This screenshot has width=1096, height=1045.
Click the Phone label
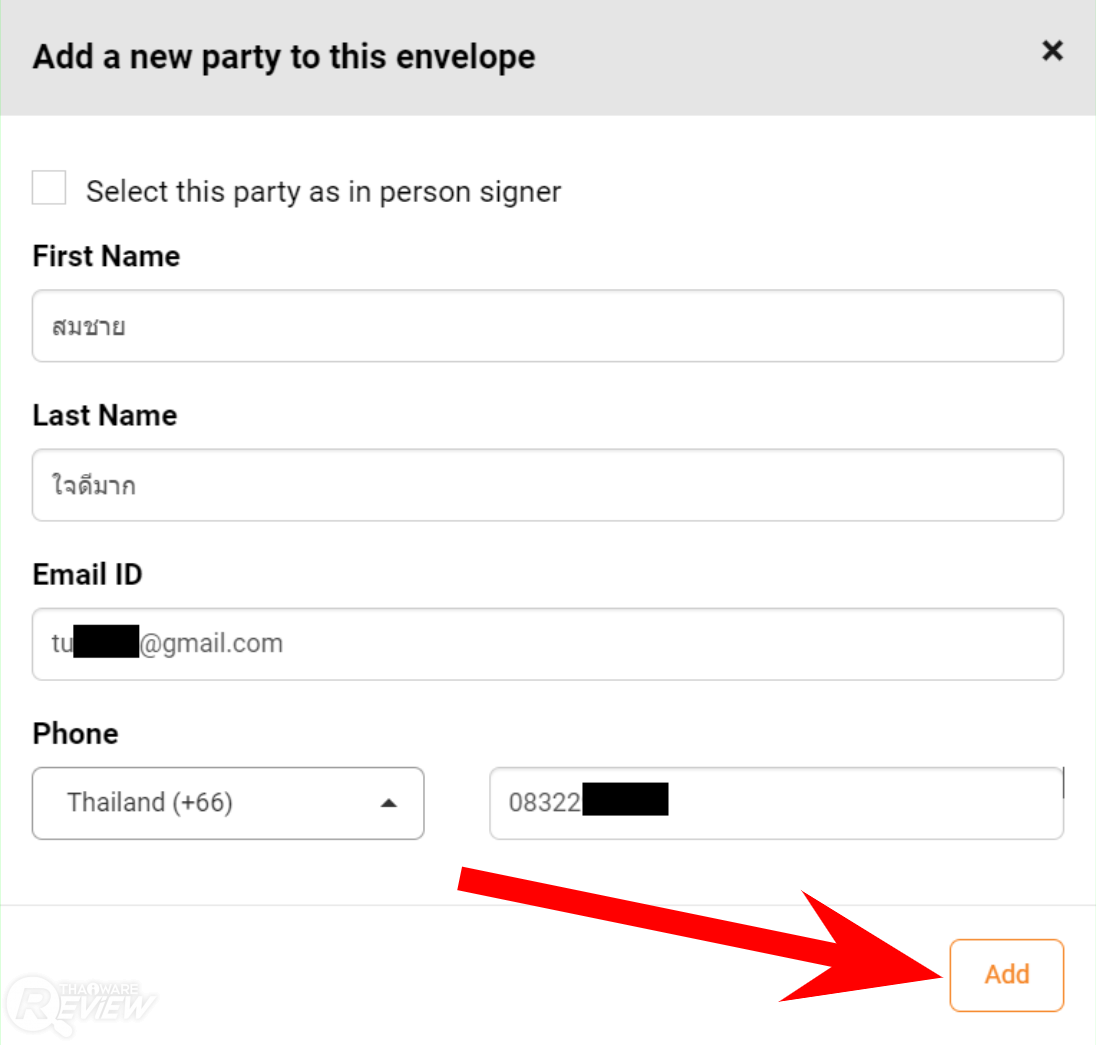(x=76, y=733)
